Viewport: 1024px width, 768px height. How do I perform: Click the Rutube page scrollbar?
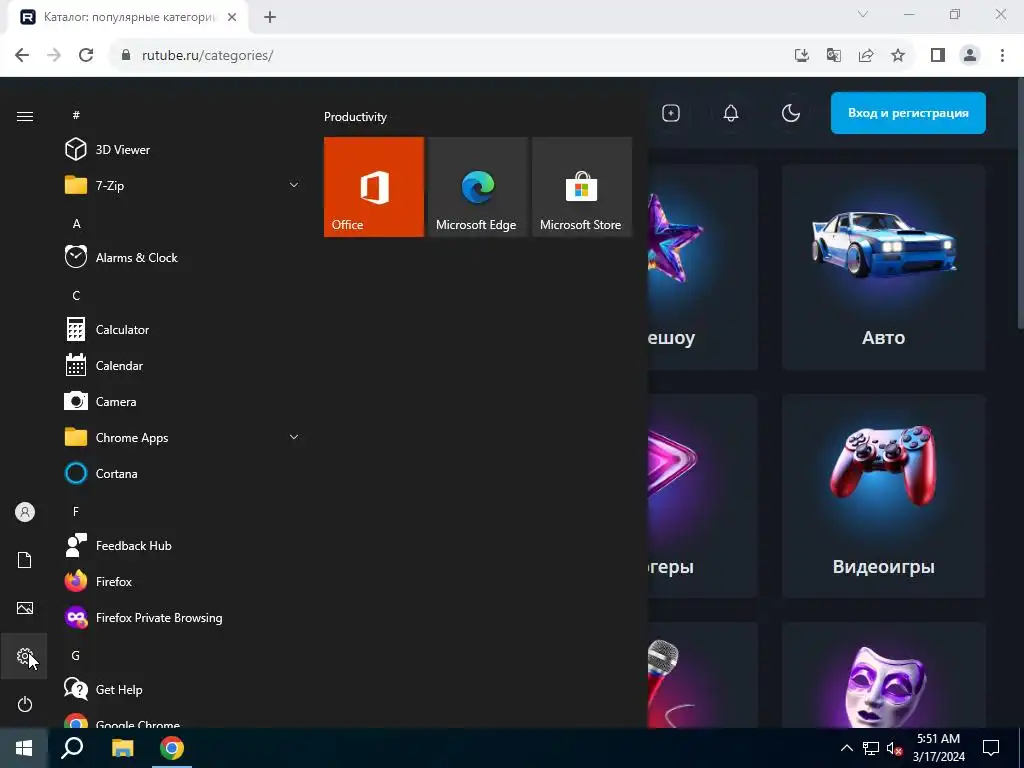coord(1019,202)
